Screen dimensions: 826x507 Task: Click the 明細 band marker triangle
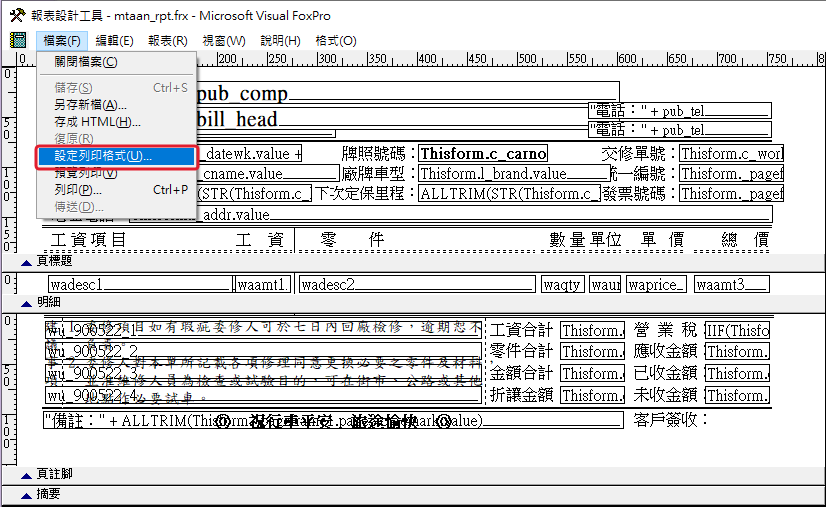click(26, 304)
